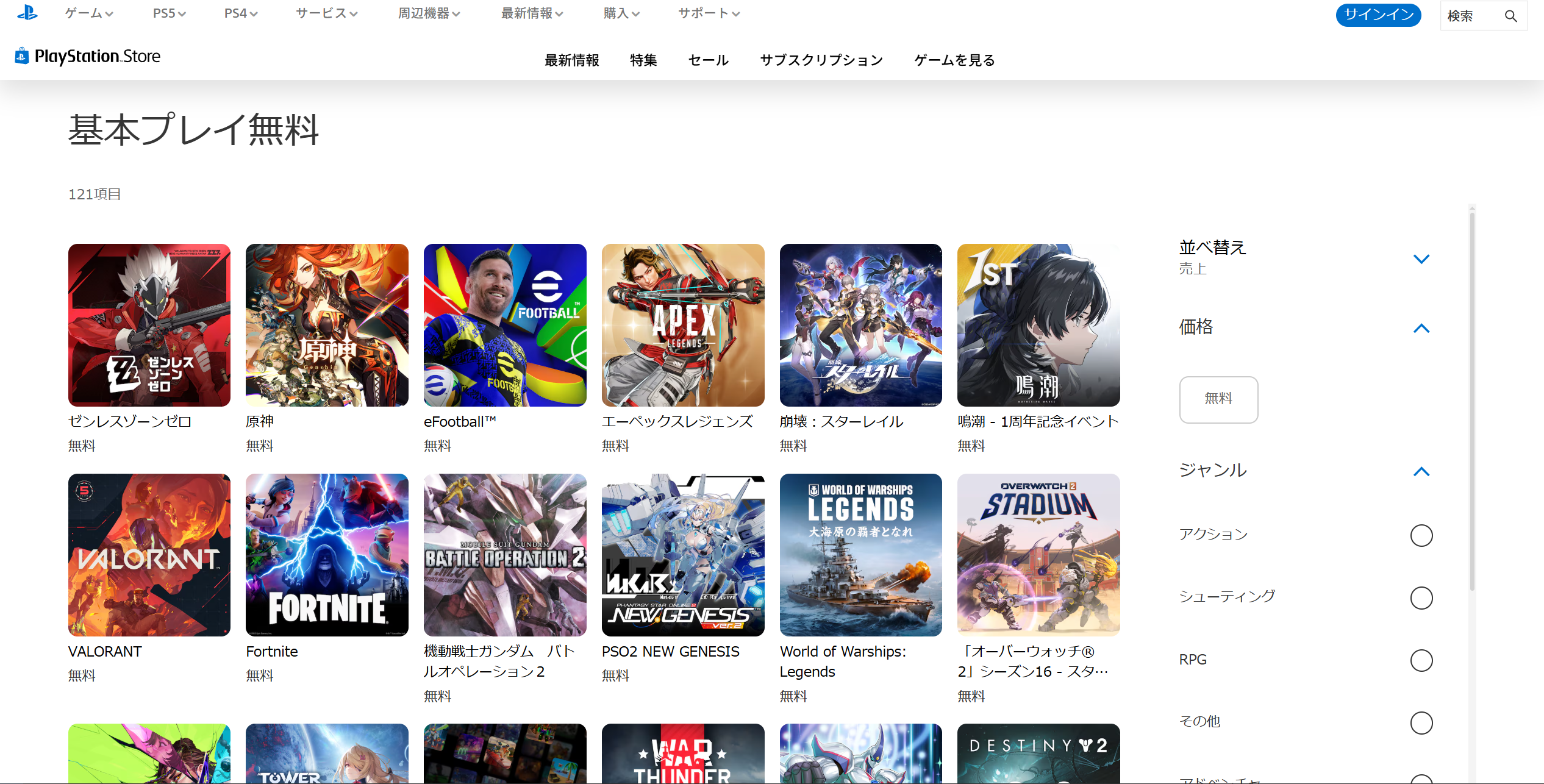Open the 購入 dropdown menu
This screenshot has width=1544, height=784.
tap(621, 13)
